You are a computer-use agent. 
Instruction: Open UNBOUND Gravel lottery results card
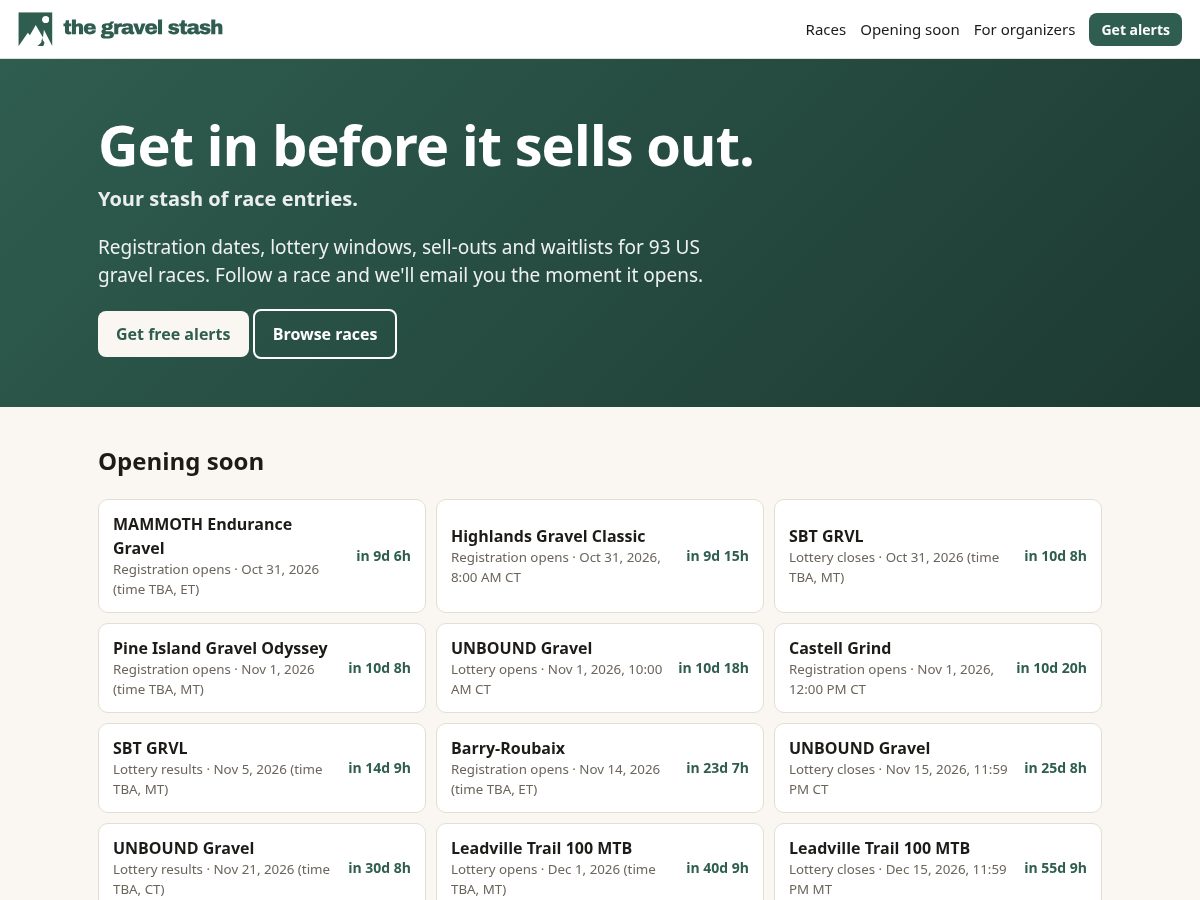click(x=262, y=862)
